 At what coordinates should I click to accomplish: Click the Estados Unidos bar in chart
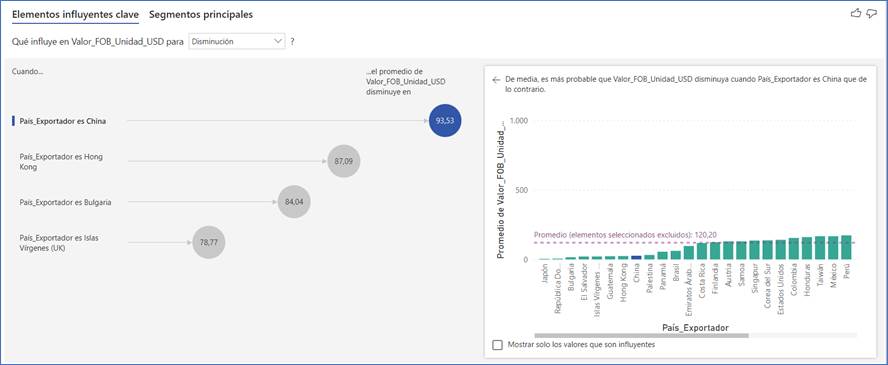780,250
